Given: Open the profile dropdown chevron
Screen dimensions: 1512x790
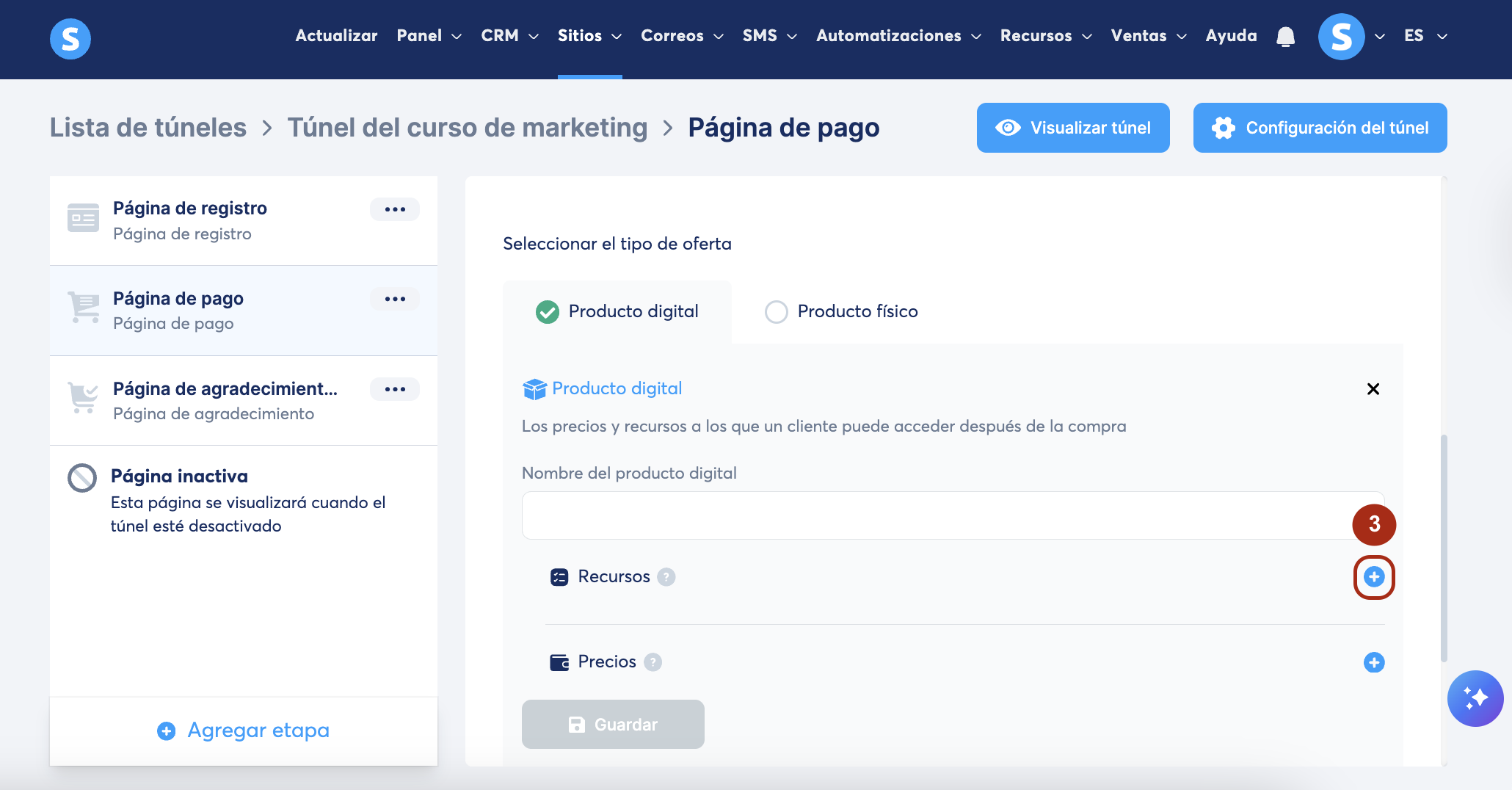Looking at the screenshot, I should pyautogui.click(x=1380, y=37).
